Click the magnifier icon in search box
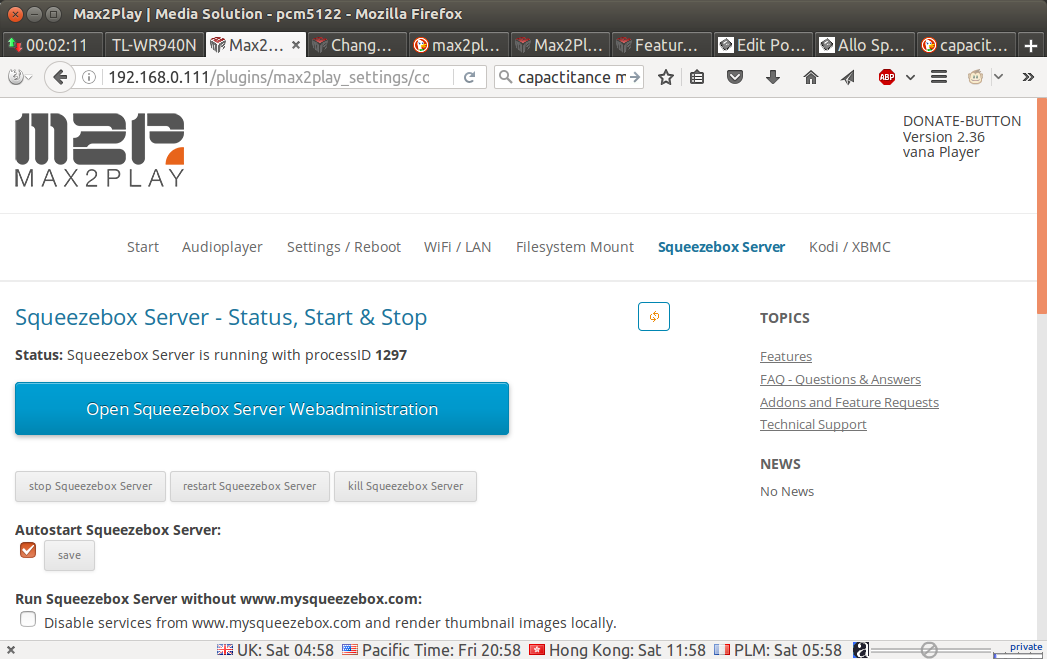This screenshot has height=659, width=1047. click(x=505, y=77)
